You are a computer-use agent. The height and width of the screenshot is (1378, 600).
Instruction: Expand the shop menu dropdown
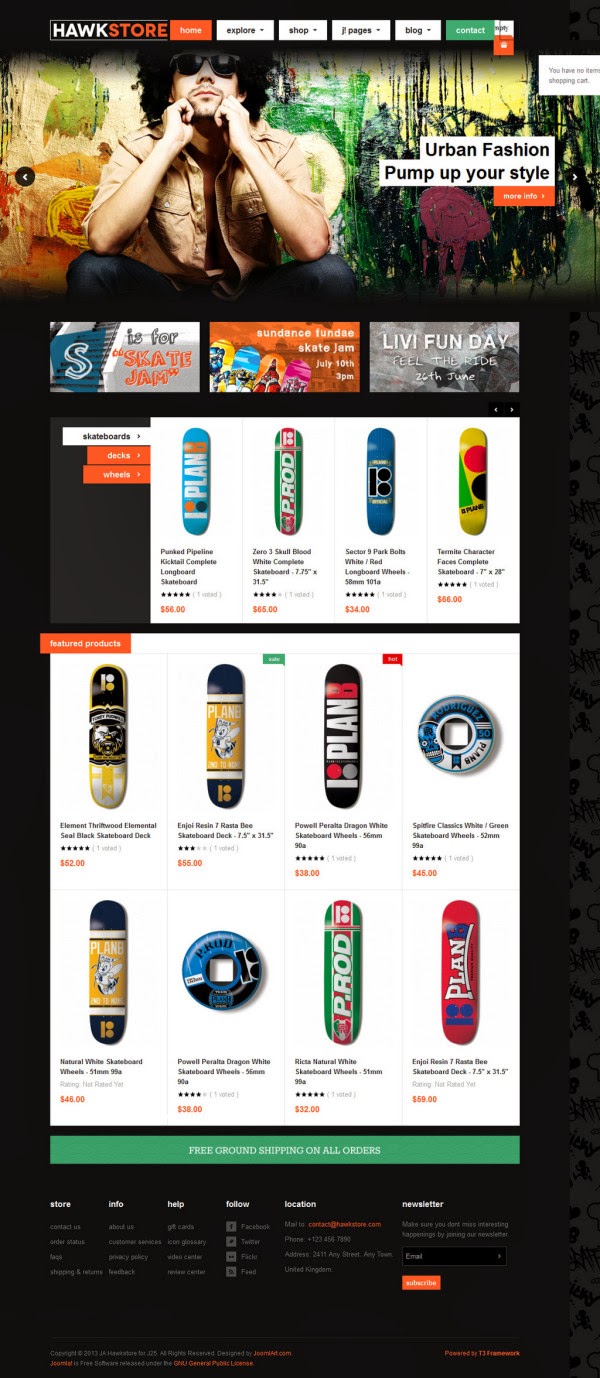(x=303, y=30)
